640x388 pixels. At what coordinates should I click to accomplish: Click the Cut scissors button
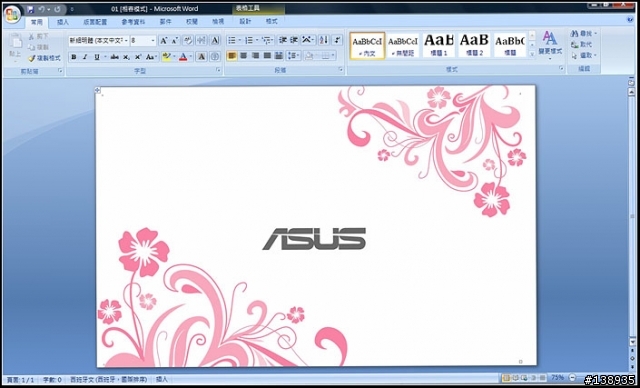[x=38, y=36]
